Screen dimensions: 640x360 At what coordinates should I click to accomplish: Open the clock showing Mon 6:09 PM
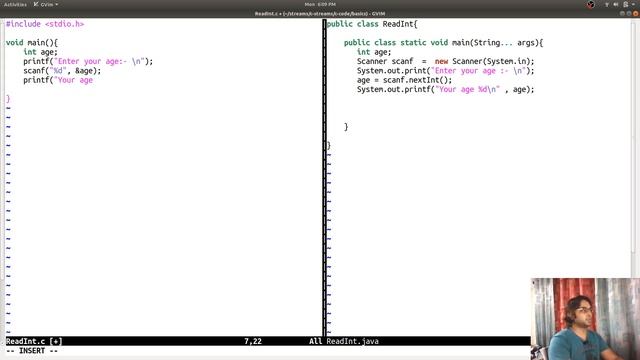[x=320, y=4]
